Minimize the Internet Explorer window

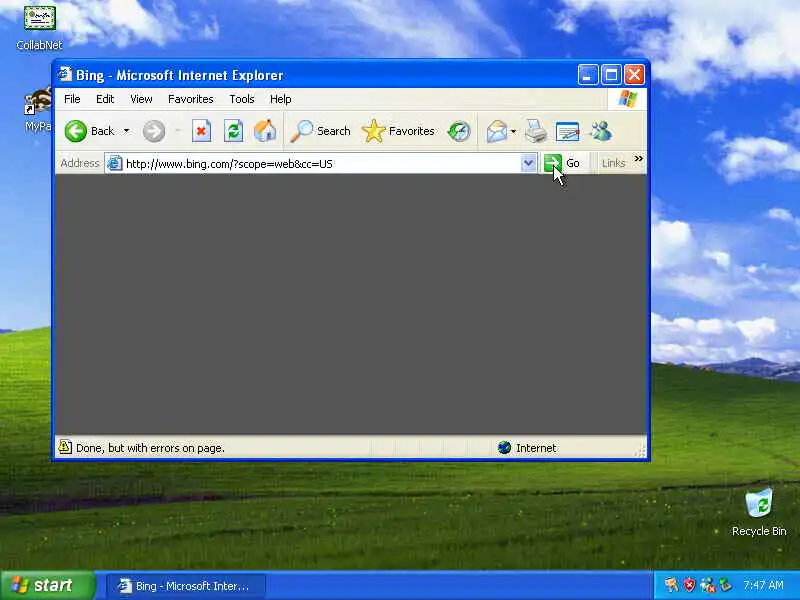pyautogui.click(x=588, y=75)
